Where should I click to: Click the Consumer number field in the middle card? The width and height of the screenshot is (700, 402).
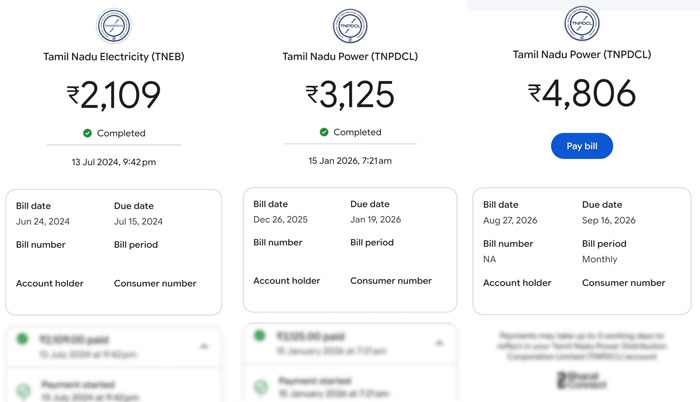[391, 281]
